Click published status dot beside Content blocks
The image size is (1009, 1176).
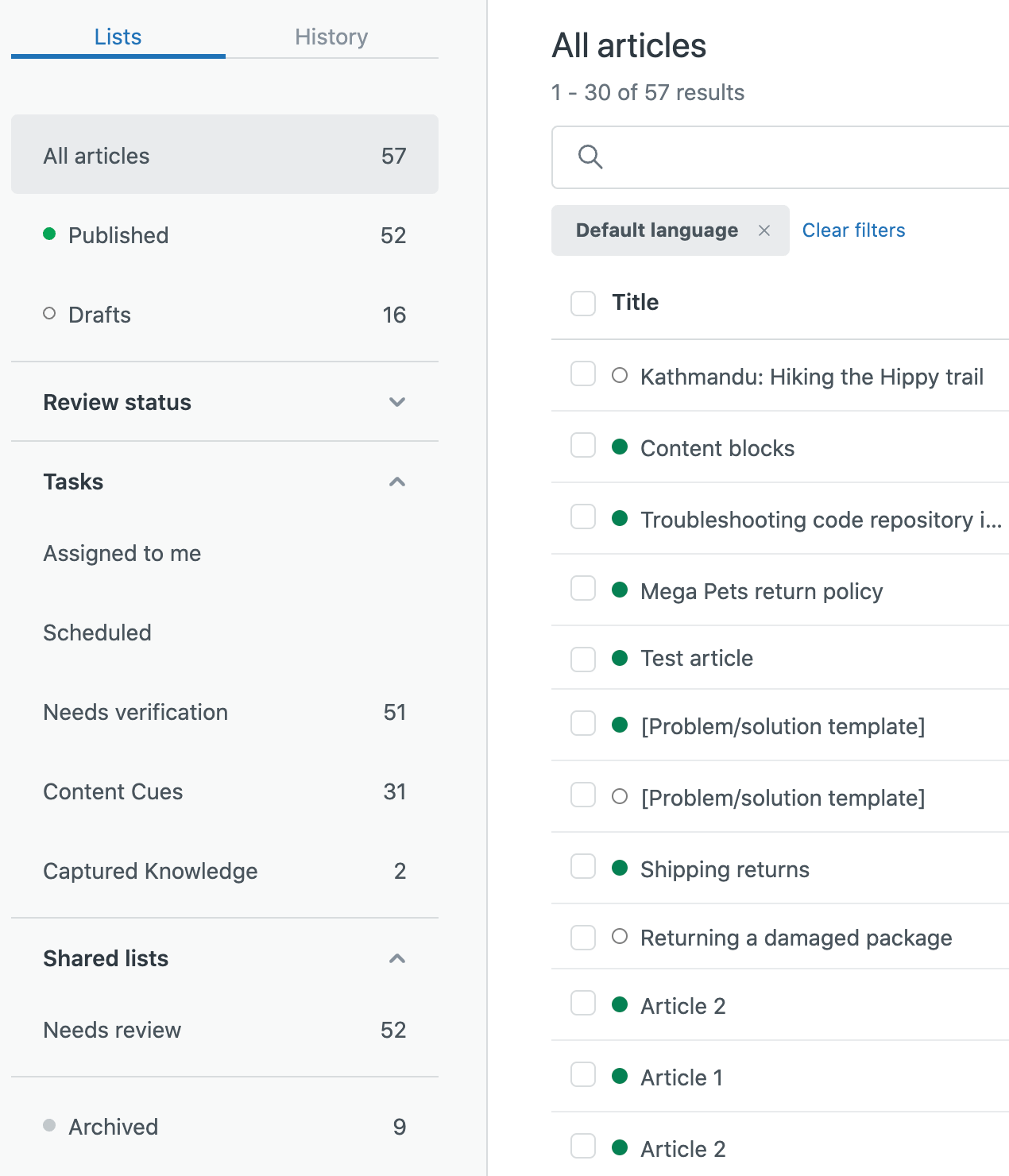[x=620, y=447]
